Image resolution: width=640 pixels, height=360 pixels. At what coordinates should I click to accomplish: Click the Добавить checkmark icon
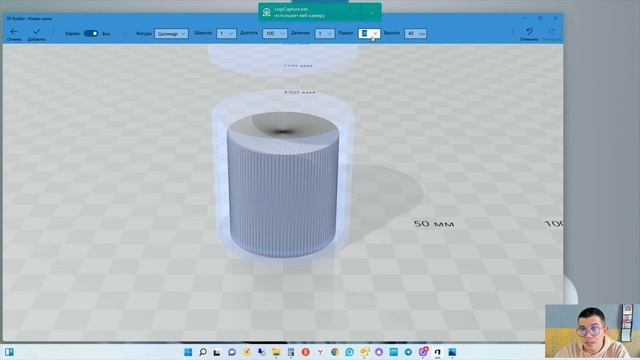[36, 31]
